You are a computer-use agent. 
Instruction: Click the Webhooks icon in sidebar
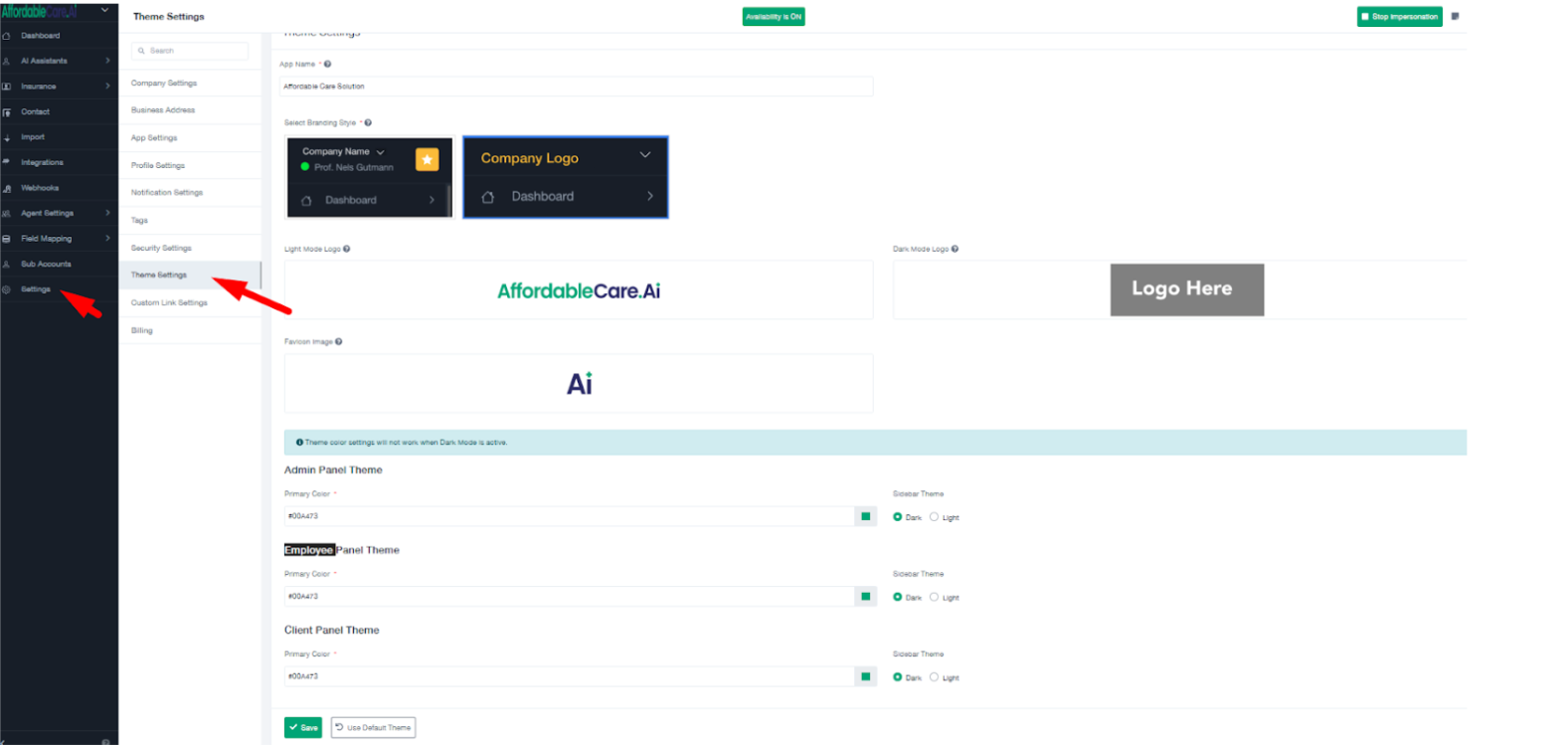pyautogui.click(x=6, y=188)
